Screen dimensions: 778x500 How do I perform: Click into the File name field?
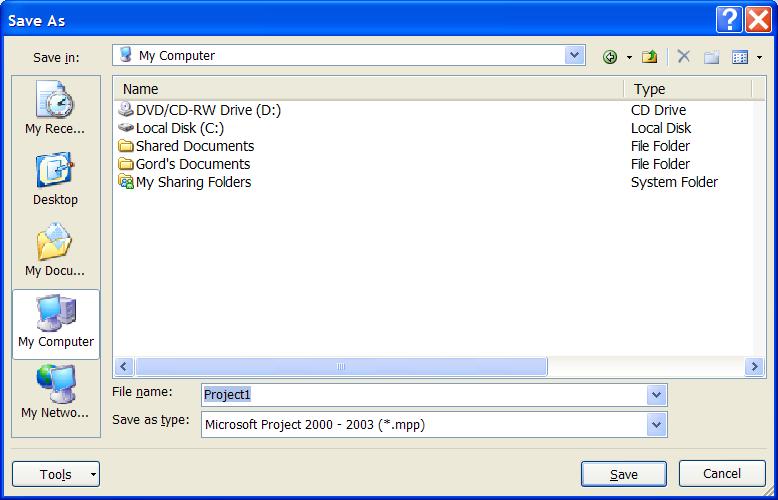[x=424, y=395]
